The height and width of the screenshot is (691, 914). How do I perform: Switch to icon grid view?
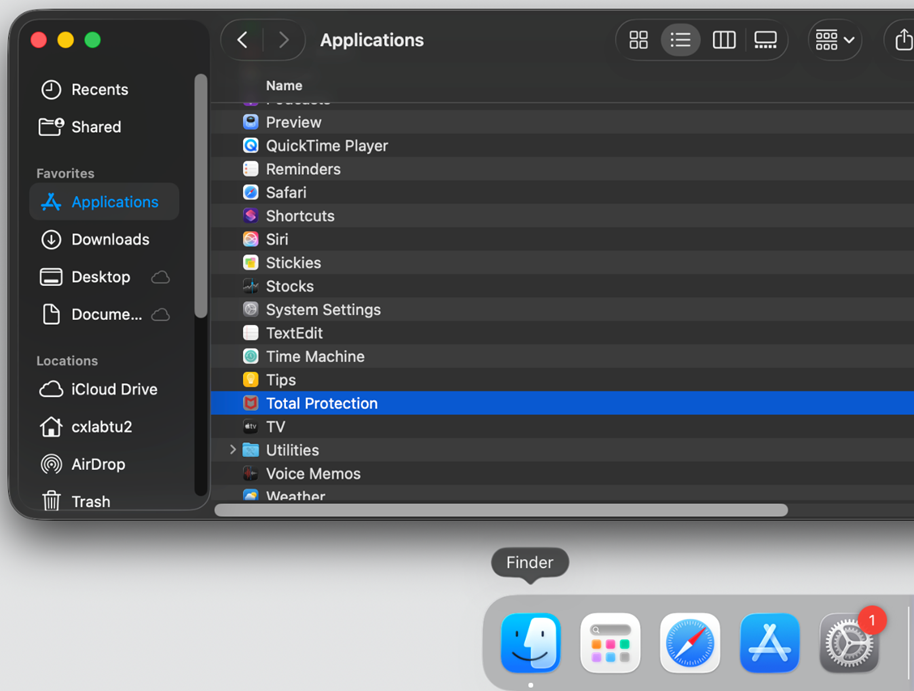click(x=638, y=40)
